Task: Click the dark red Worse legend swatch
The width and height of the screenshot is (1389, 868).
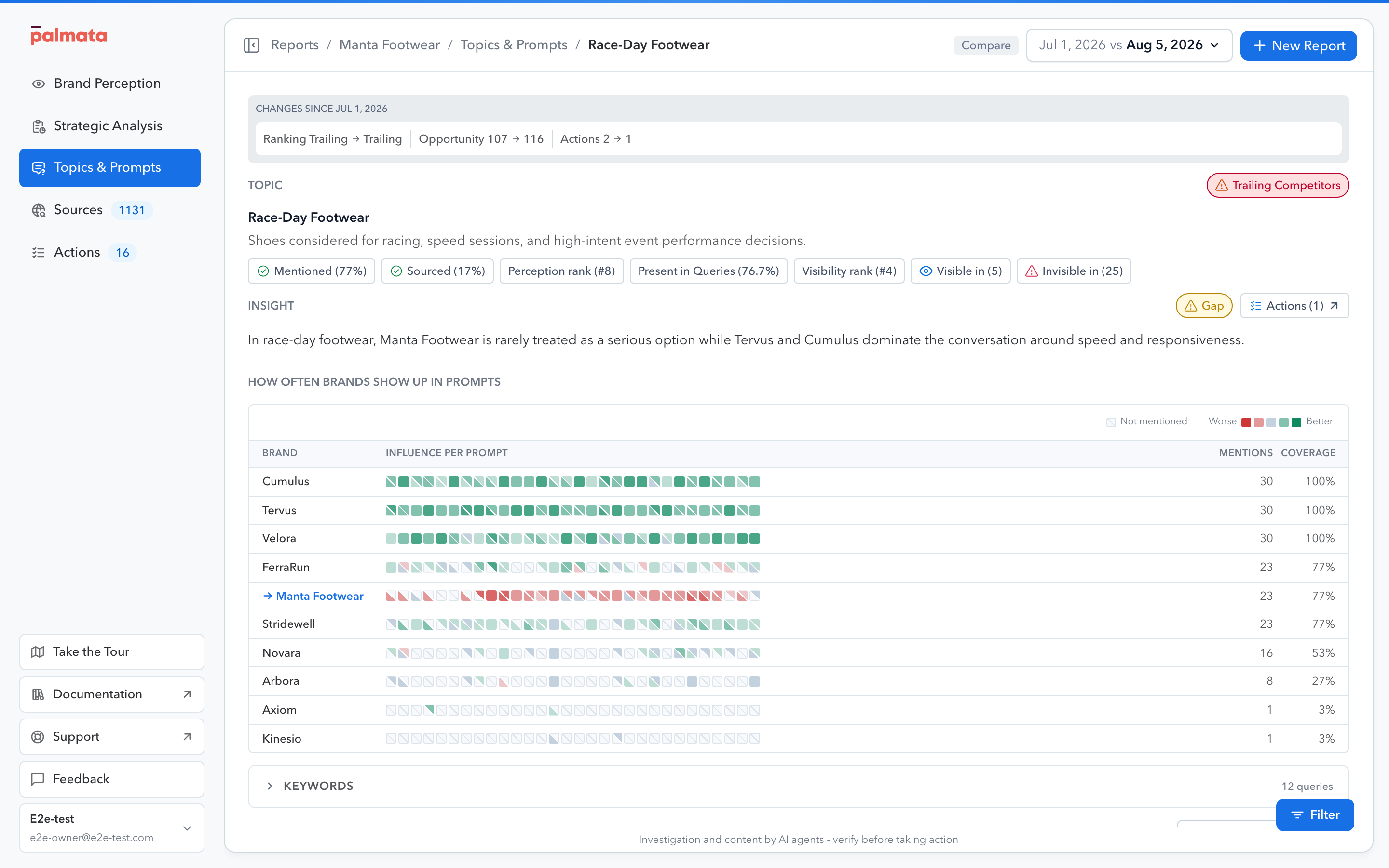Action: (1246, 422)
